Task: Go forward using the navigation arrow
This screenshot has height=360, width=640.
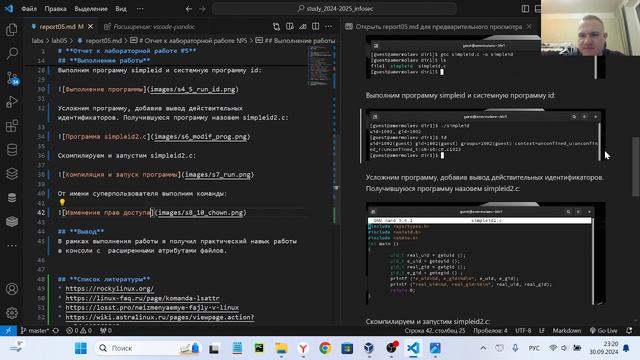Action: click(x=202, y=9)
